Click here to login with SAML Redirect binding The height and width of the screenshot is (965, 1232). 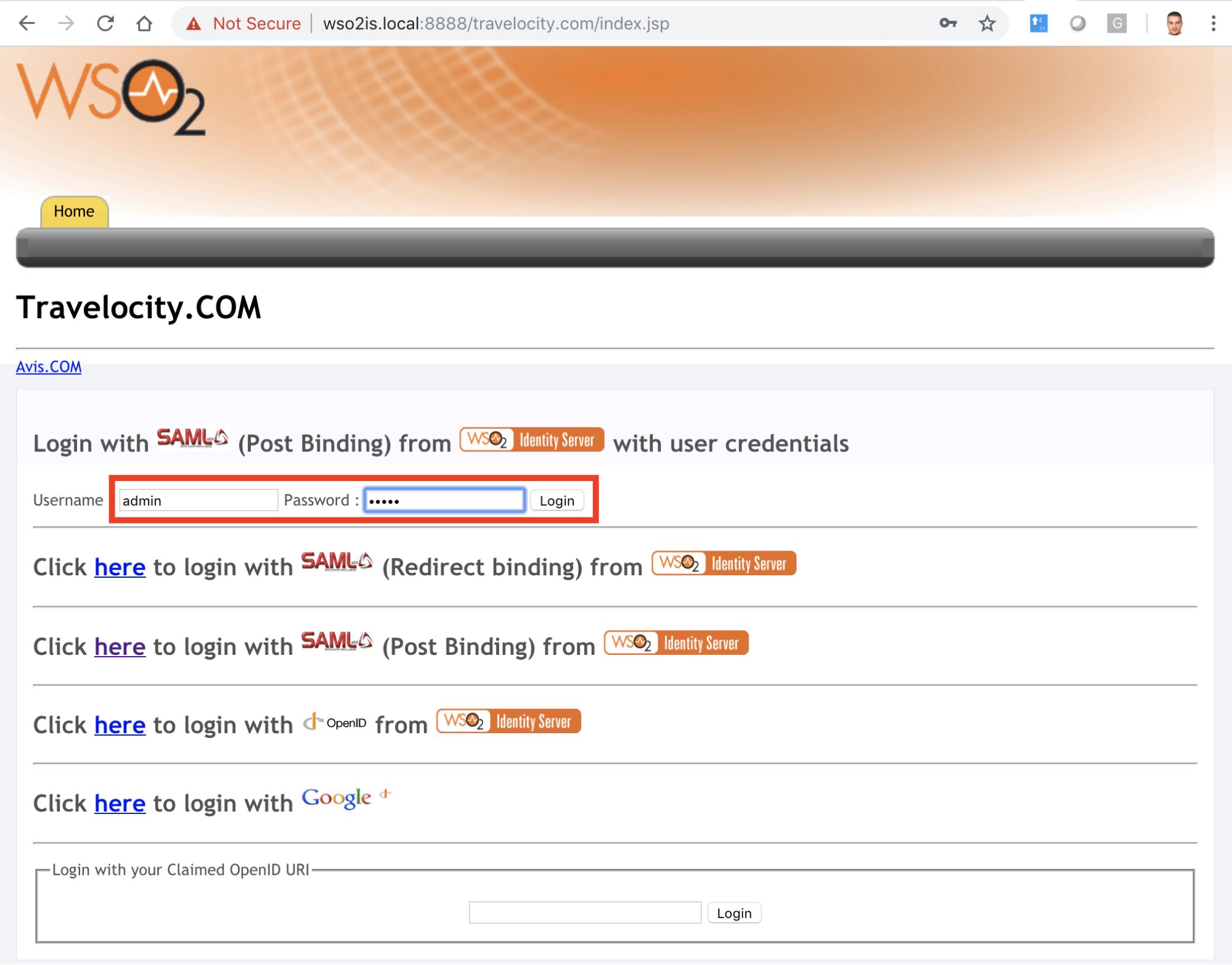120,567
